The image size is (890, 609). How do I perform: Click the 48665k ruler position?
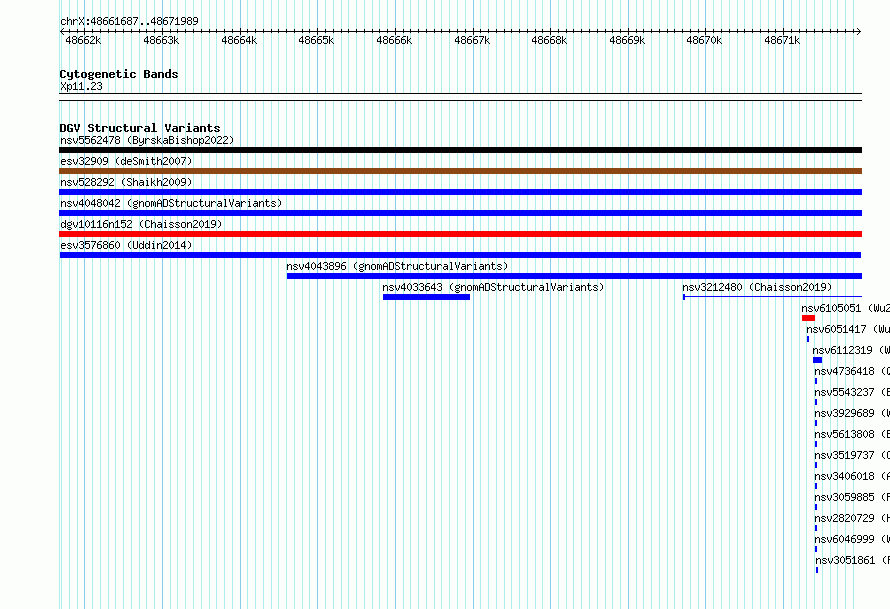tap(316, 40)
